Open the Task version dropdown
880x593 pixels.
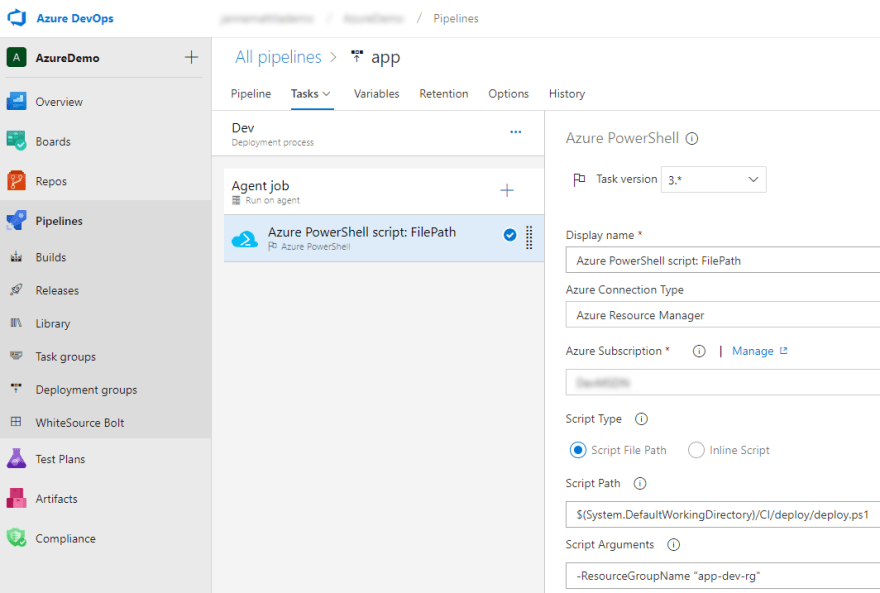tap(713, 180)
